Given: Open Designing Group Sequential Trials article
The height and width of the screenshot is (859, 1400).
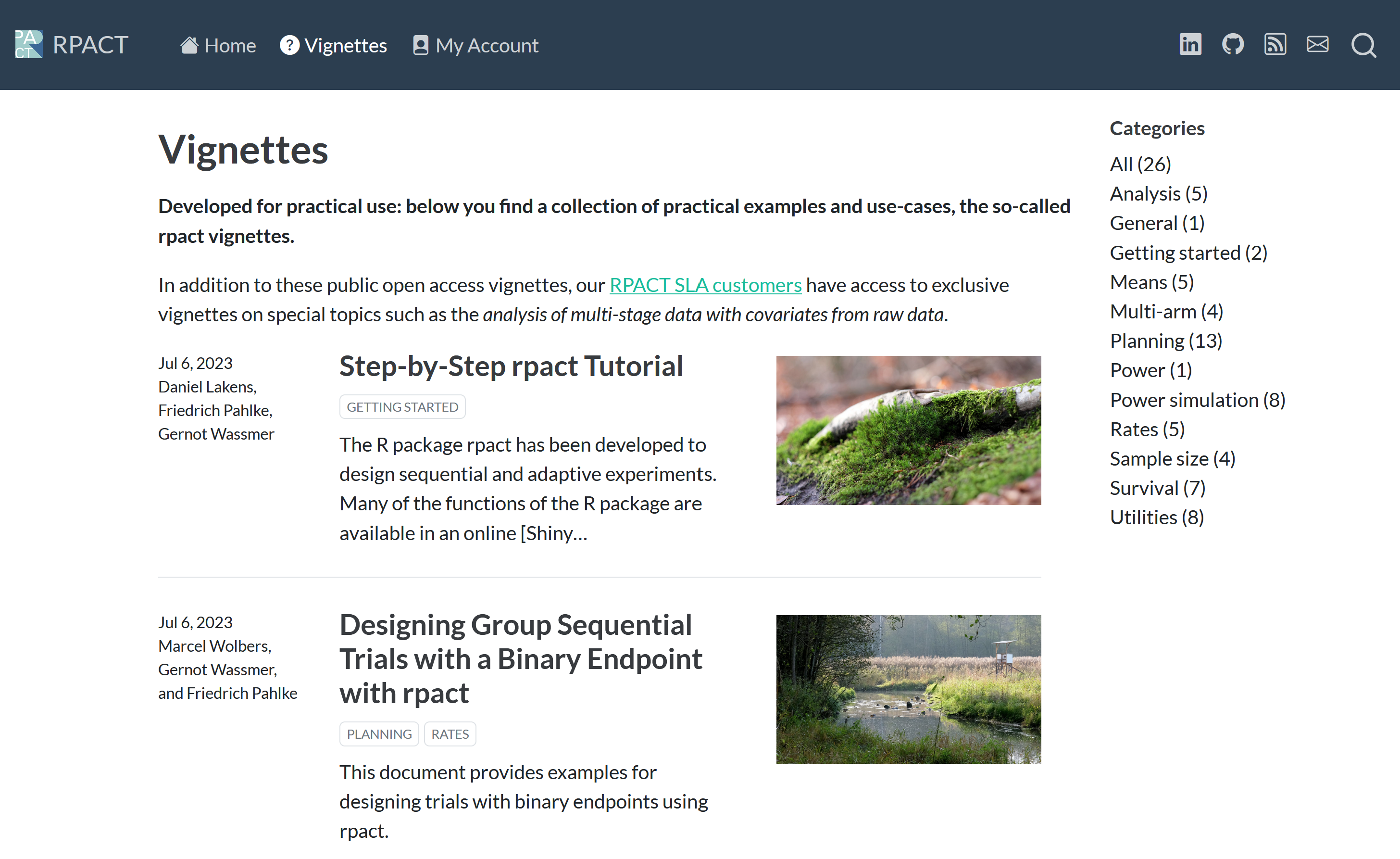Looking at the screenshot, I should 521,659.
